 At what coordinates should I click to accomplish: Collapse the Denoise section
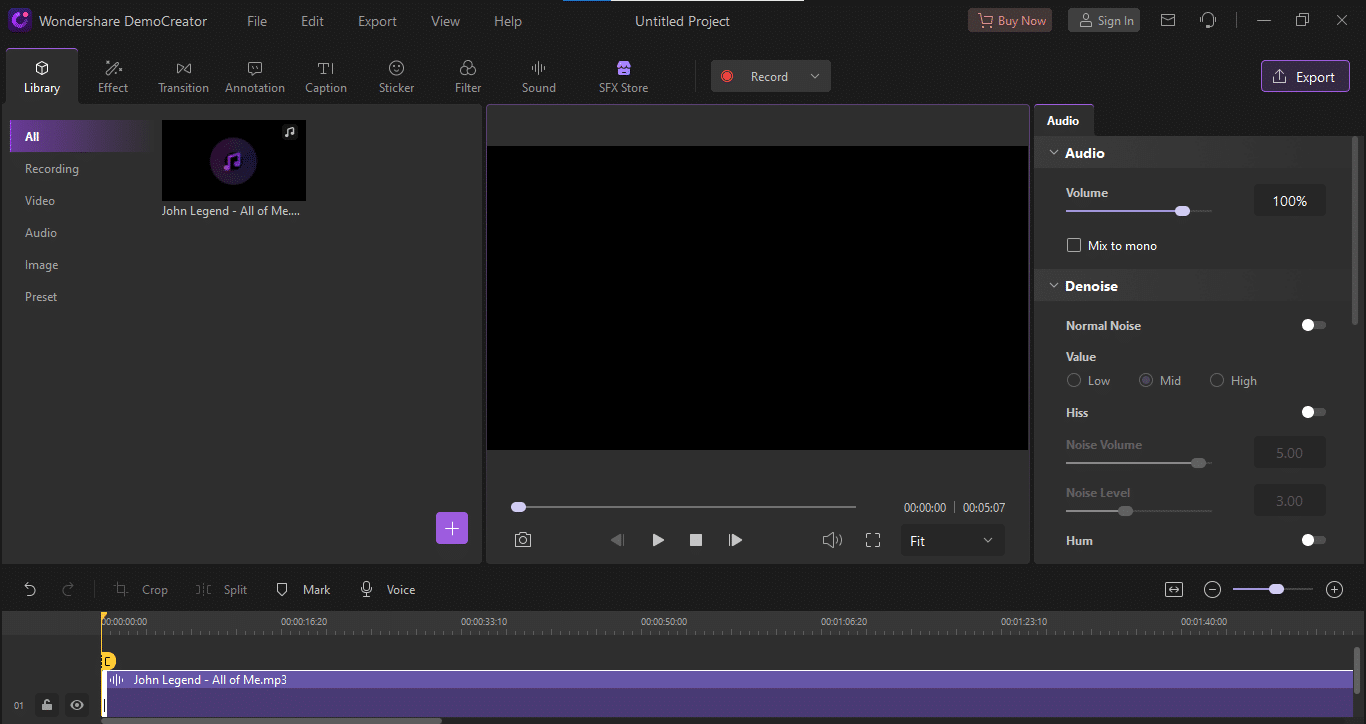(x=1053, y=286)
